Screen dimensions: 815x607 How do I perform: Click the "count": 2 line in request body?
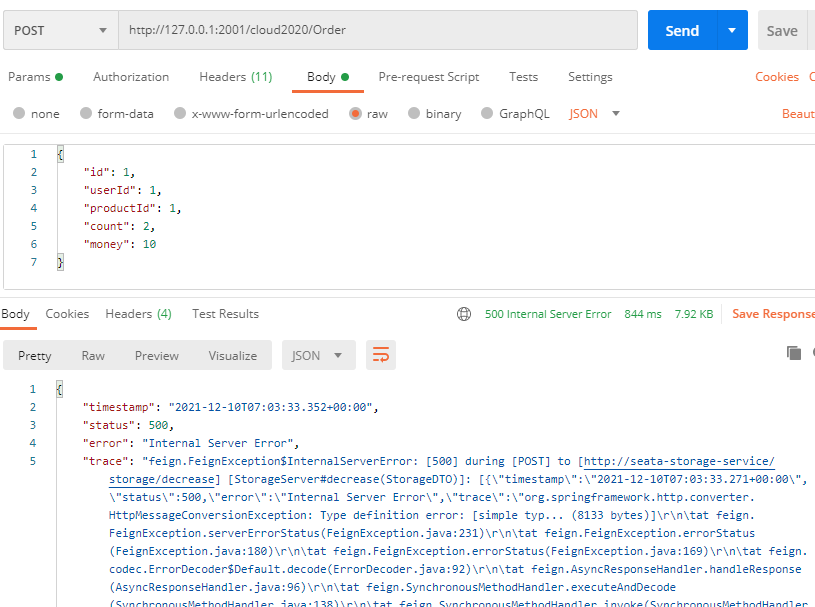pos(120,226)
